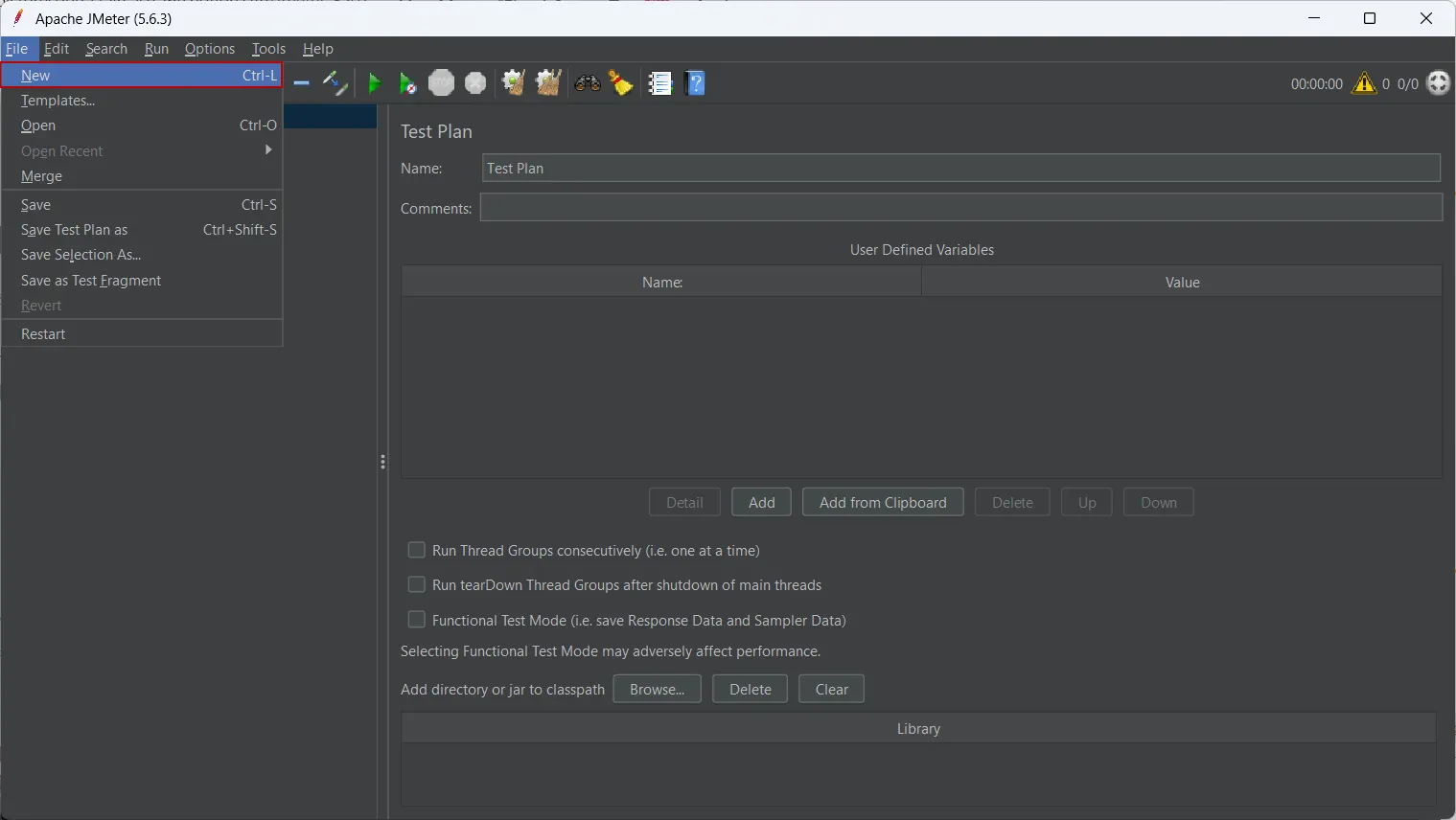
Task: Choose Save as Test Fragment
Action: [142, 281]
